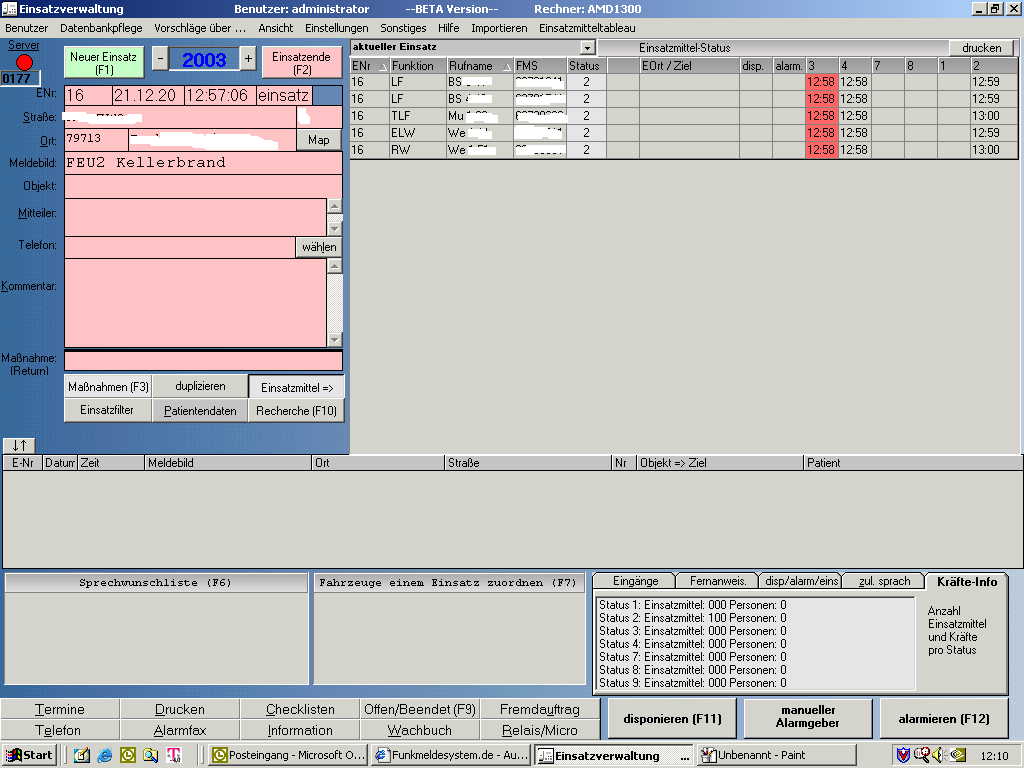Viewport: 1024px width, 768px height.
Task: Click the speaker volume tray icon
Action: click(939, 755)
